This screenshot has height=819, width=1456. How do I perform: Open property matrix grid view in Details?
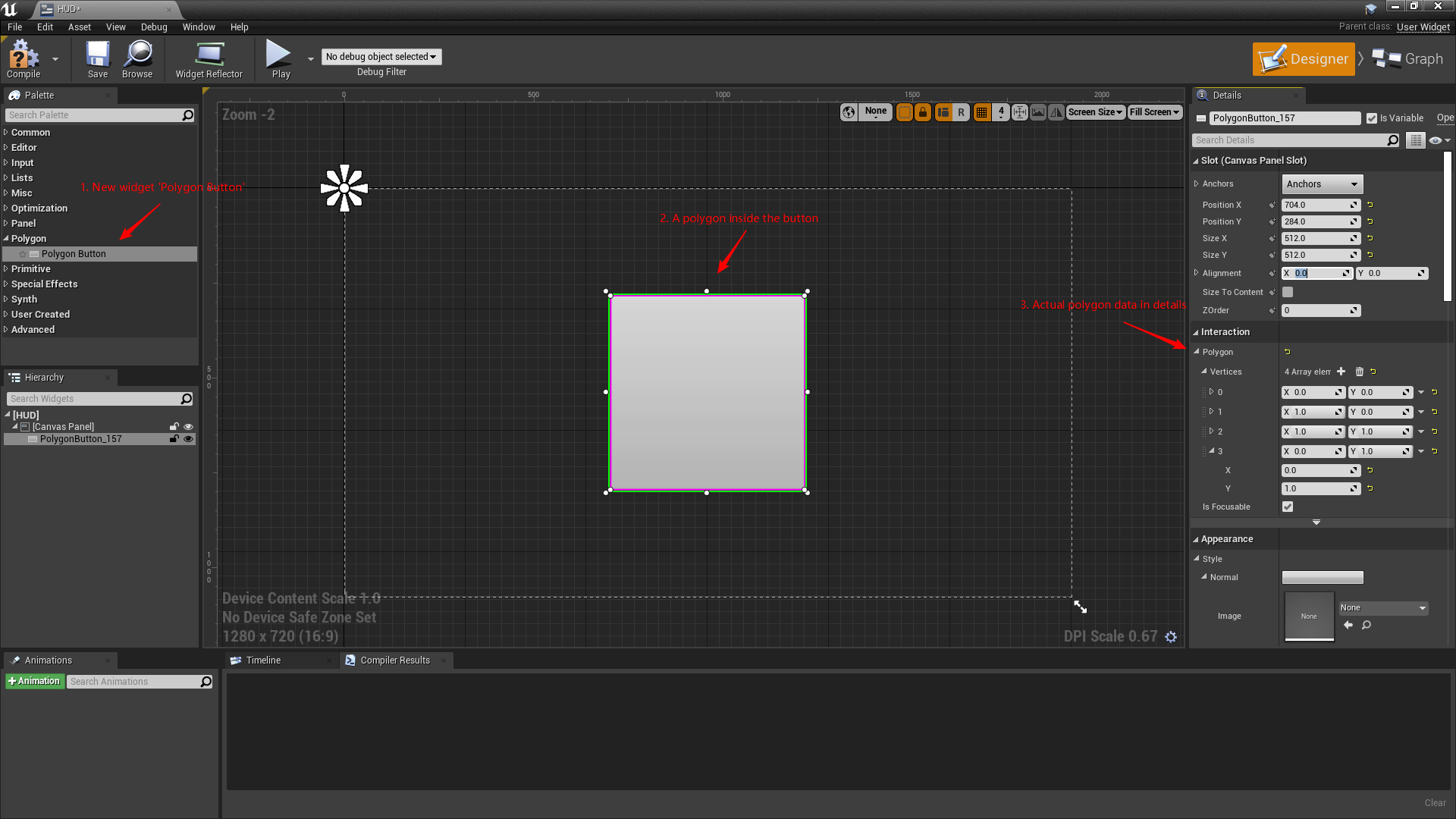(x=1416, y=140)
